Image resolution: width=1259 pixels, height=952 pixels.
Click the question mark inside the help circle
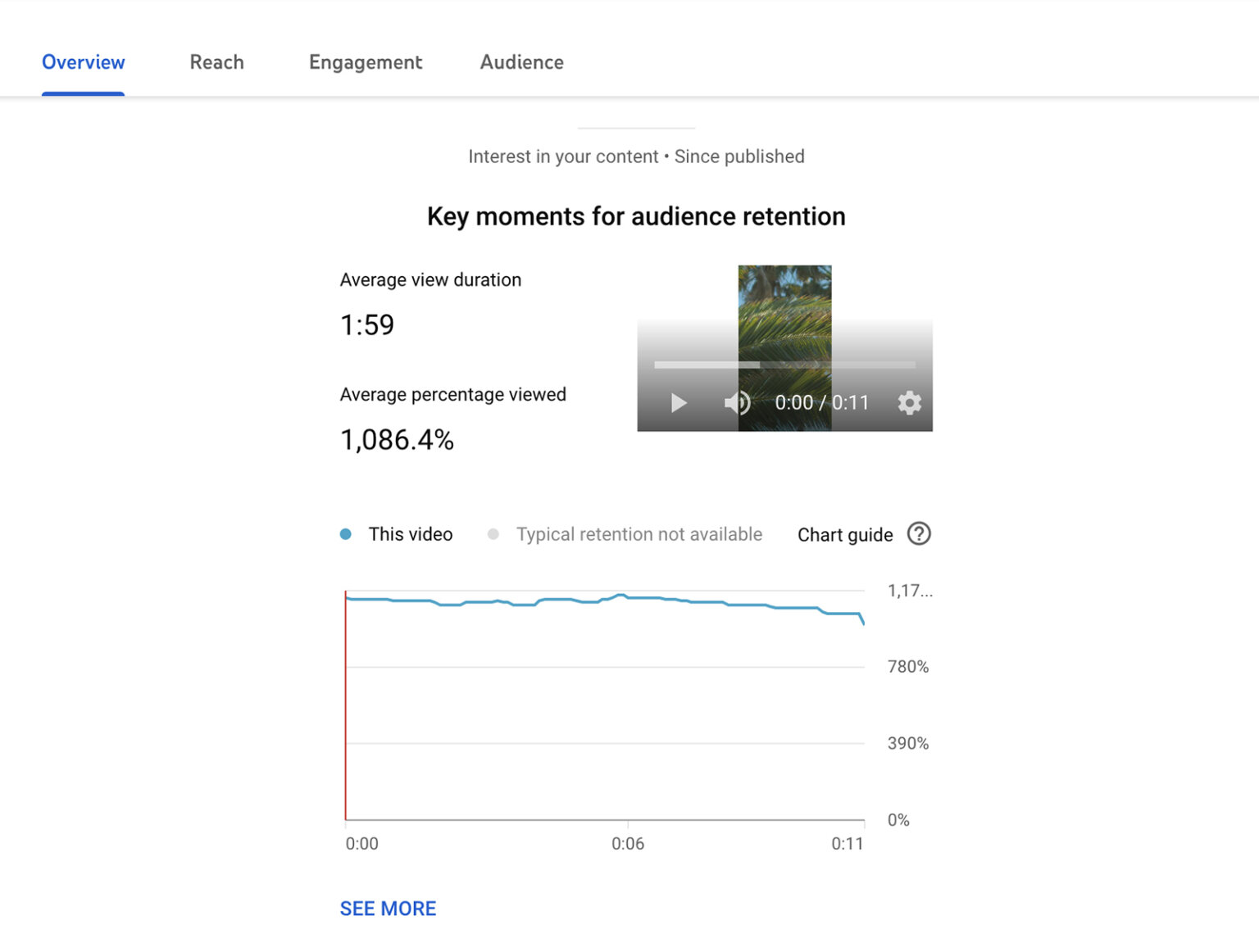pyautogui.click(x=919, y=534)
